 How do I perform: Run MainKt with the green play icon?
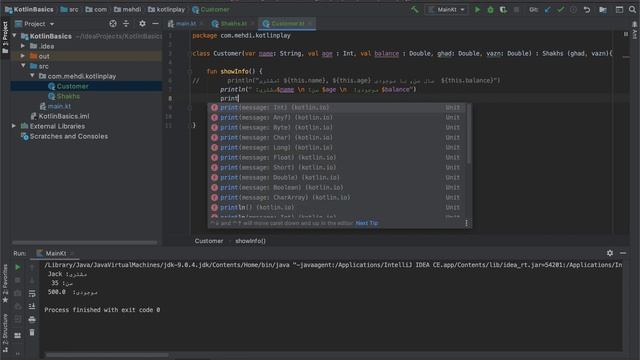pyautogui.click(x=477, y=9)
